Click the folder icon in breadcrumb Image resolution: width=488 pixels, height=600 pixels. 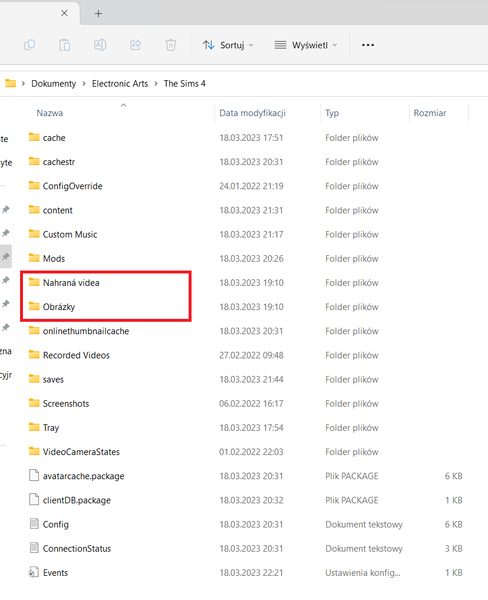[x=10, y=83]
